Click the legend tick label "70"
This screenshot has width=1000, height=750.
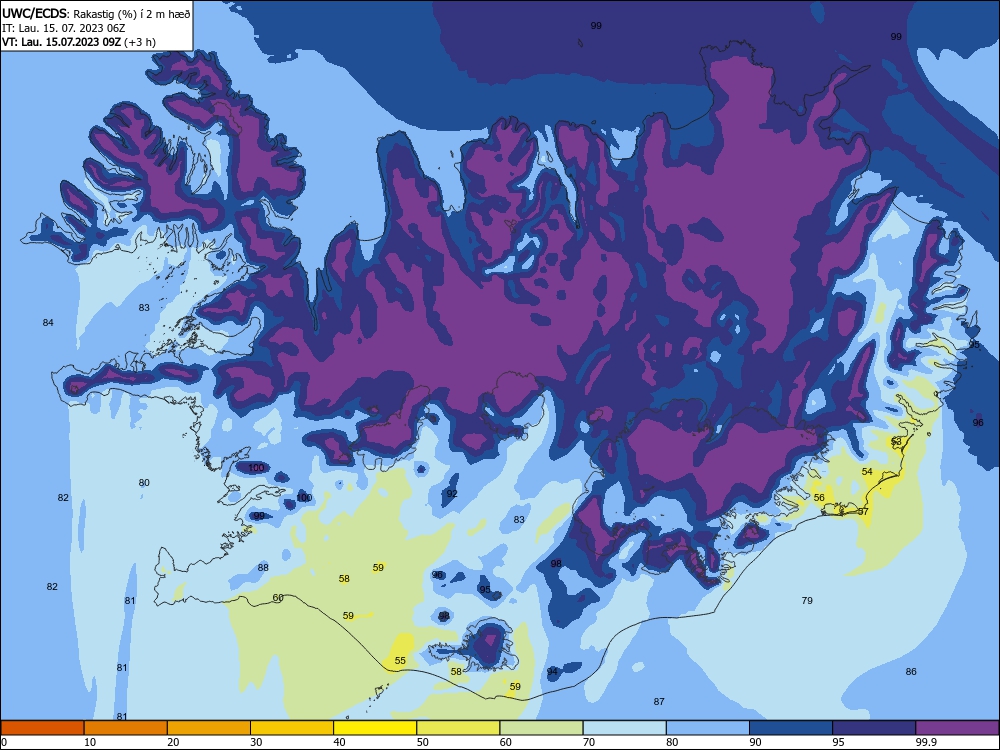point(589,742)
